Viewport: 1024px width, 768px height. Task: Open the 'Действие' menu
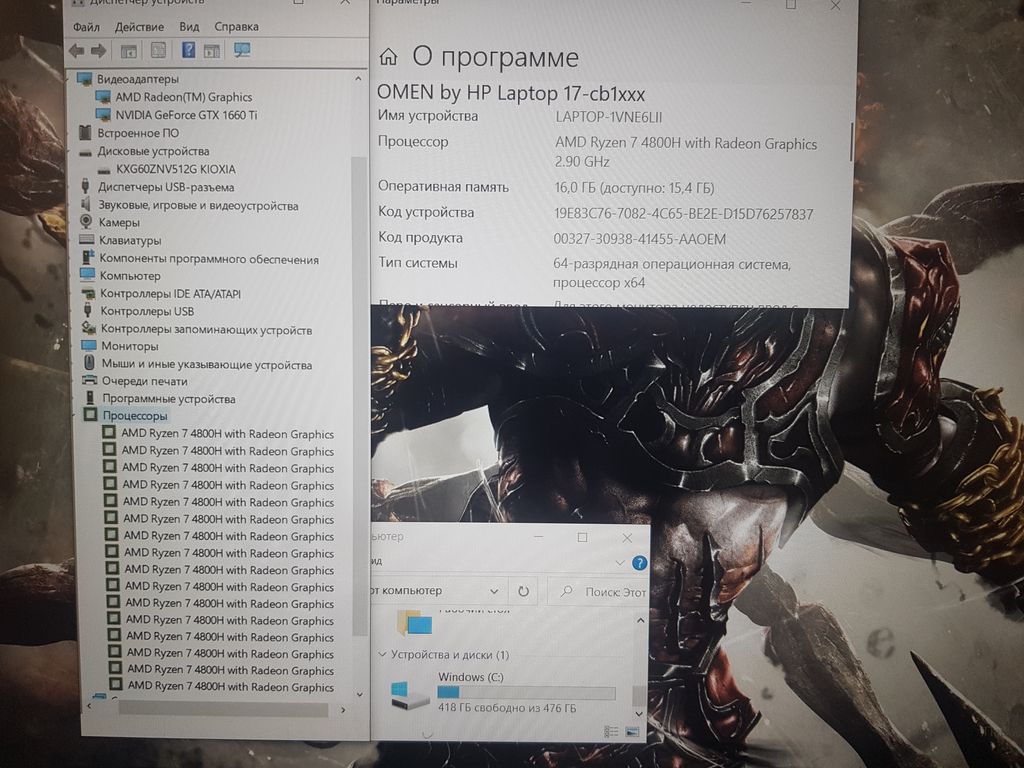pos(139,27)
